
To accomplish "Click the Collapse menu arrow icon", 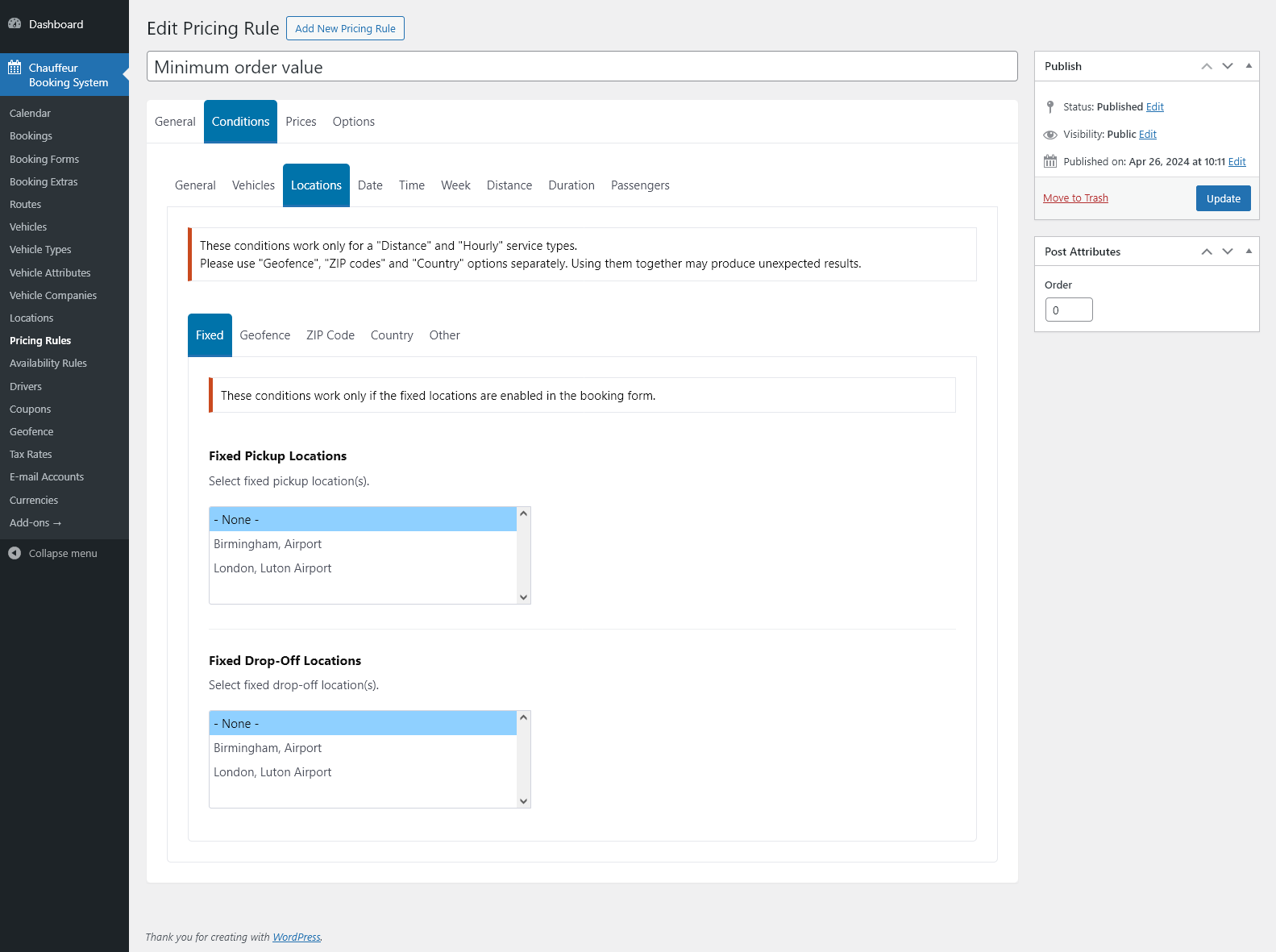I will [x=15, y=553].
